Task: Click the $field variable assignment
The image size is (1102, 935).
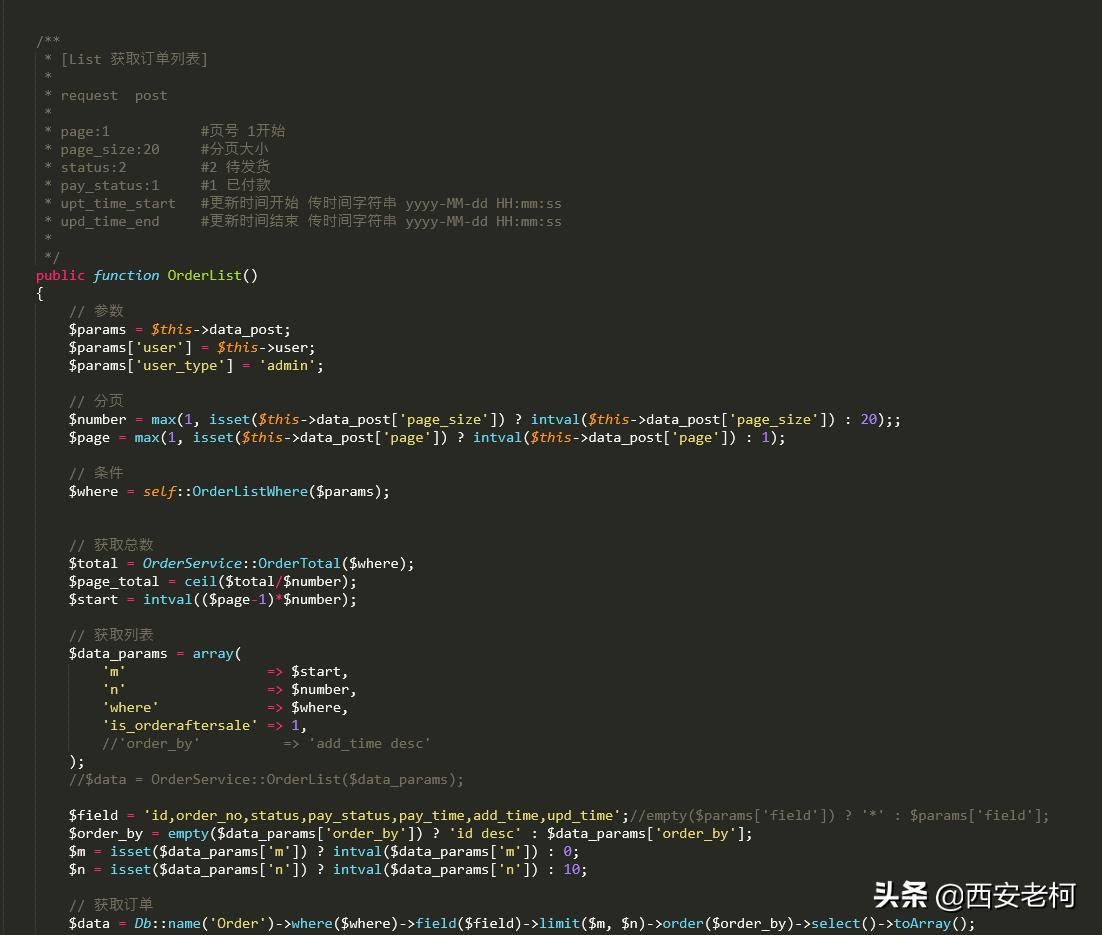Action: (93, 815)
